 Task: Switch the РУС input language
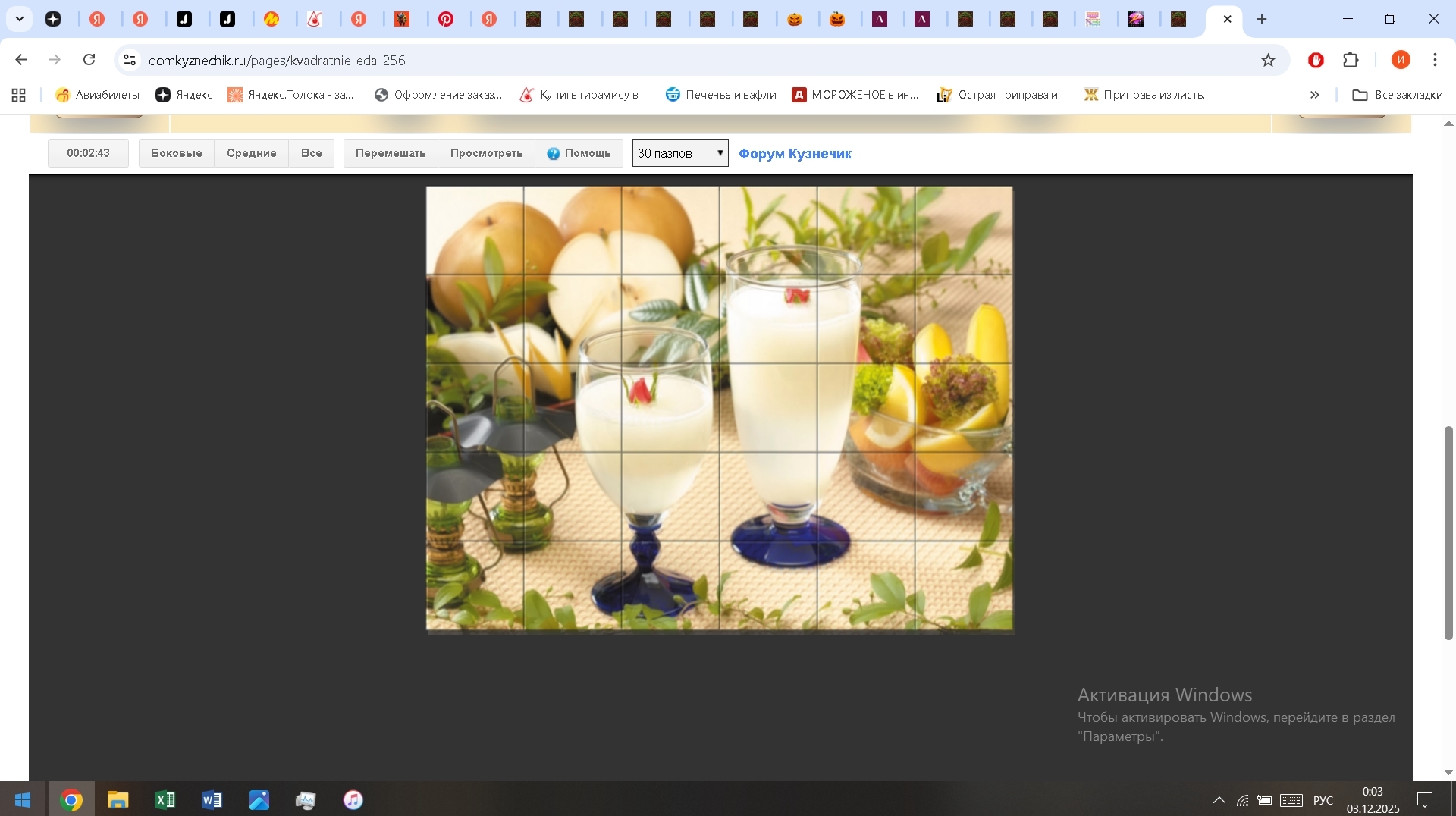pos(1323,800)
